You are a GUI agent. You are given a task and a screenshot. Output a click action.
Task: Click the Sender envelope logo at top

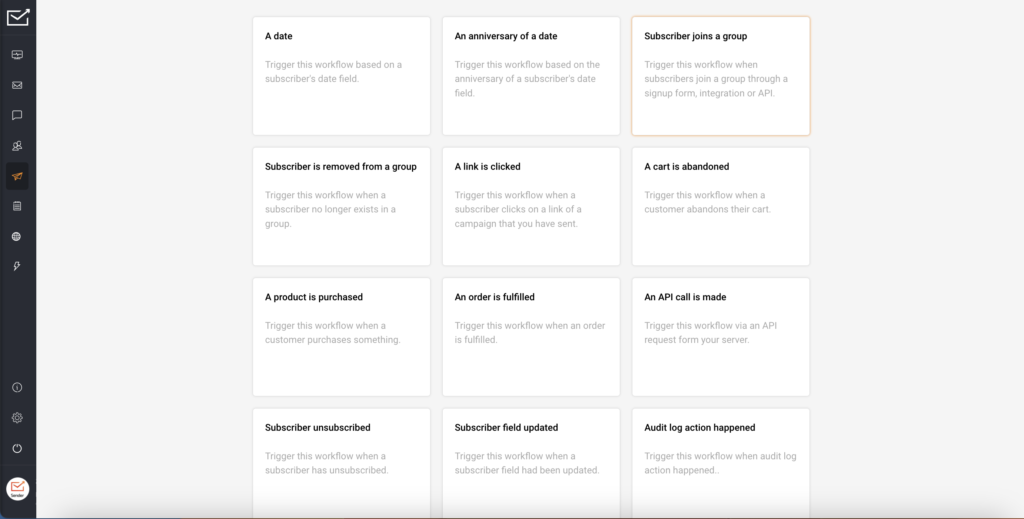click(18, 17)
